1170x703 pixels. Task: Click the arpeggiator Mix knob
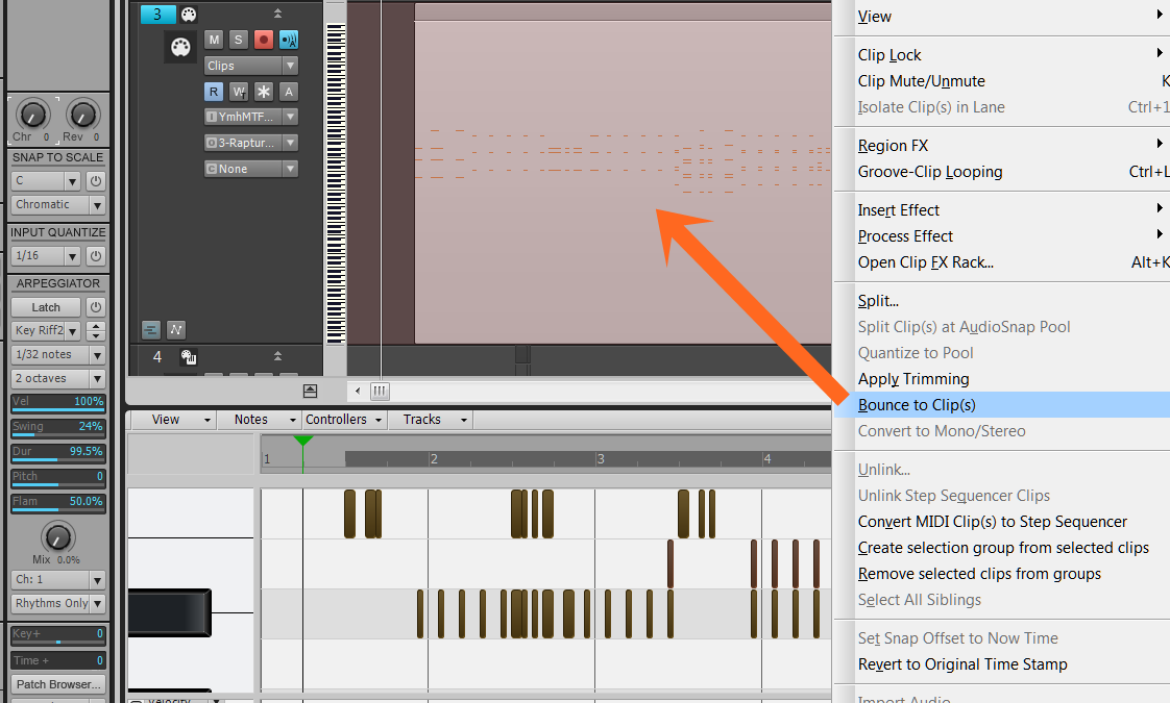(x=57, y=537)
